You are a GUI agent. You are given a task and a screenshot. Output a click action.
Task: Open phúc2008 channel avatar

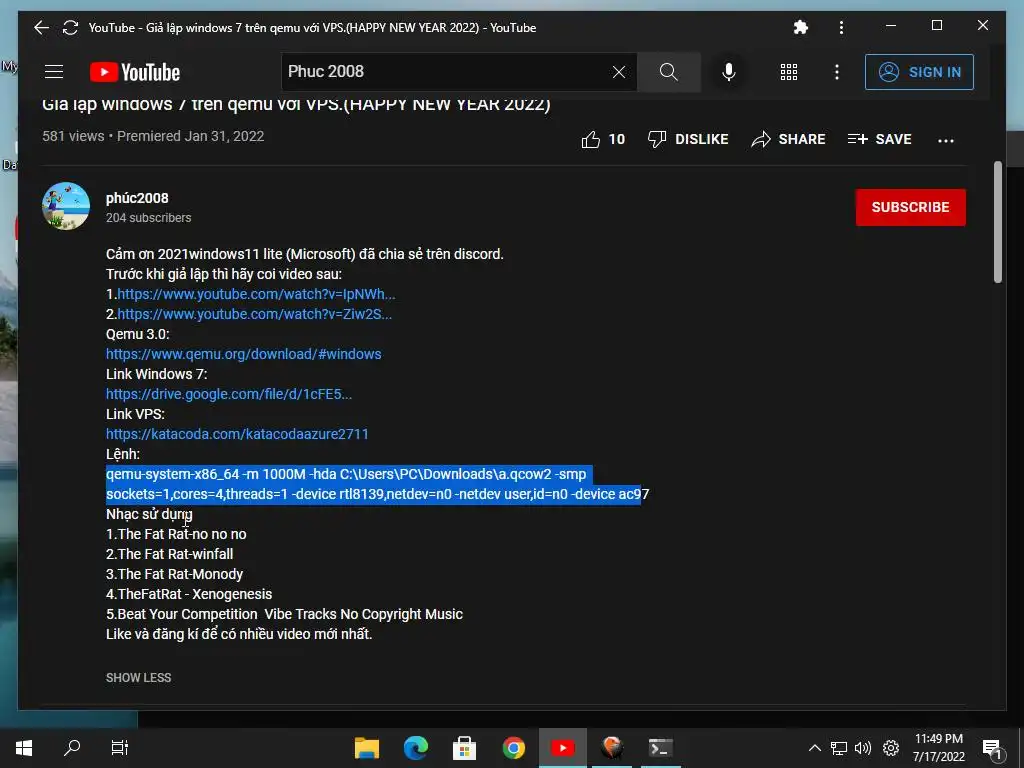(66, 206)
